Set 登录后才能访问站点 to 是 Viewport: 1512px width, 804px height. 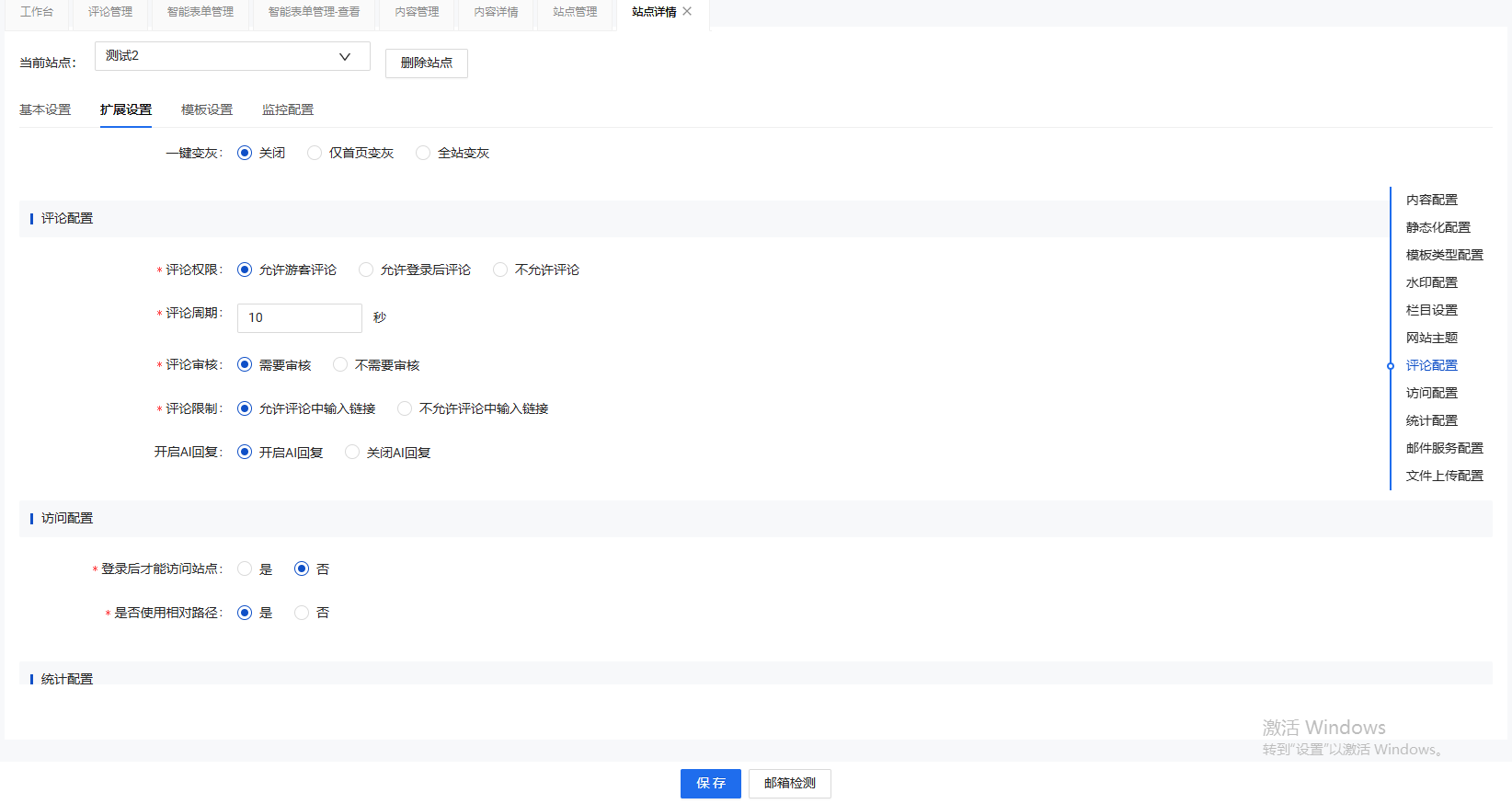pos(245,569)
